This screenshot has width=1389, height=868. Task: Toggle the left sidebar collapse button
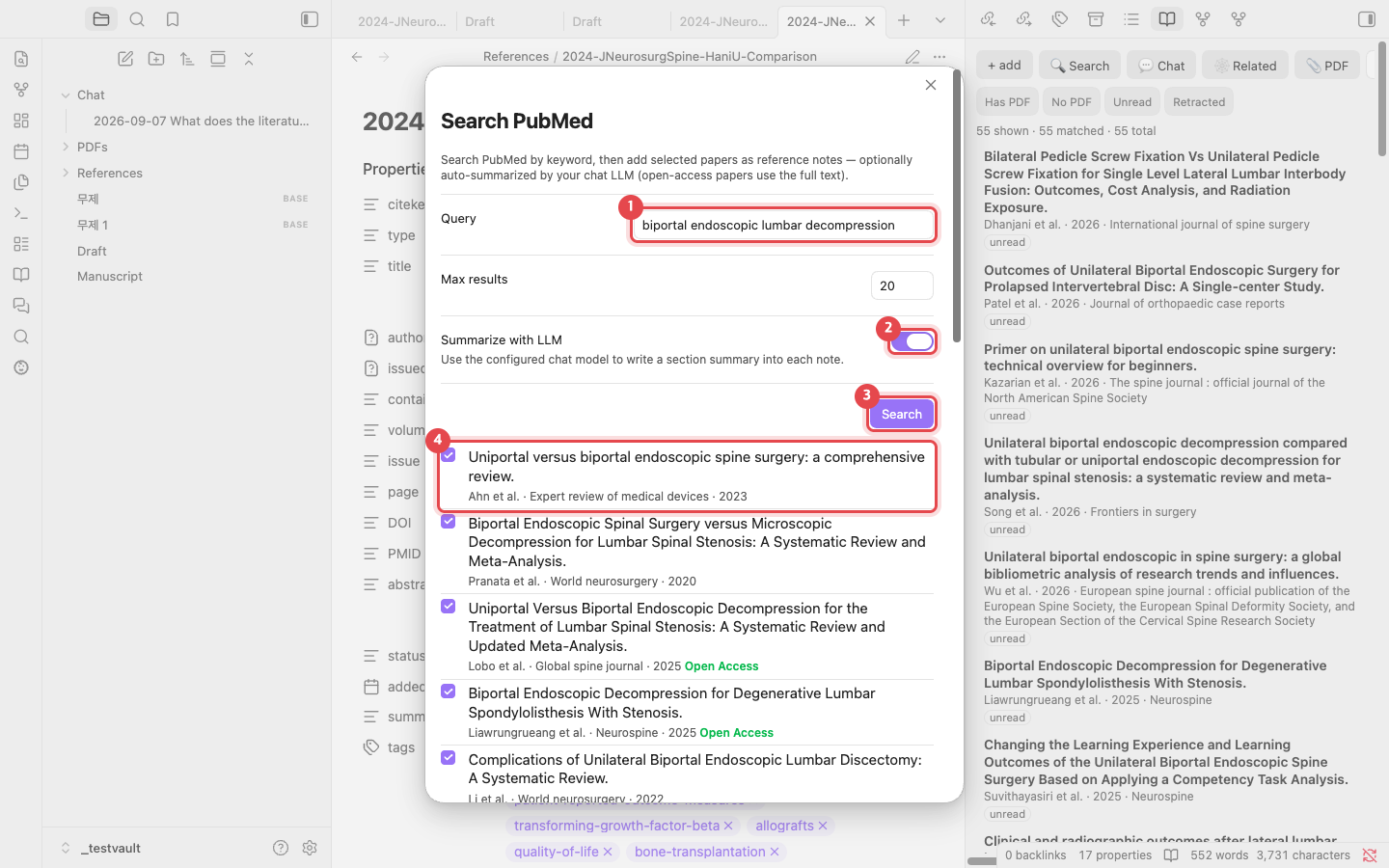pos(310,19)
